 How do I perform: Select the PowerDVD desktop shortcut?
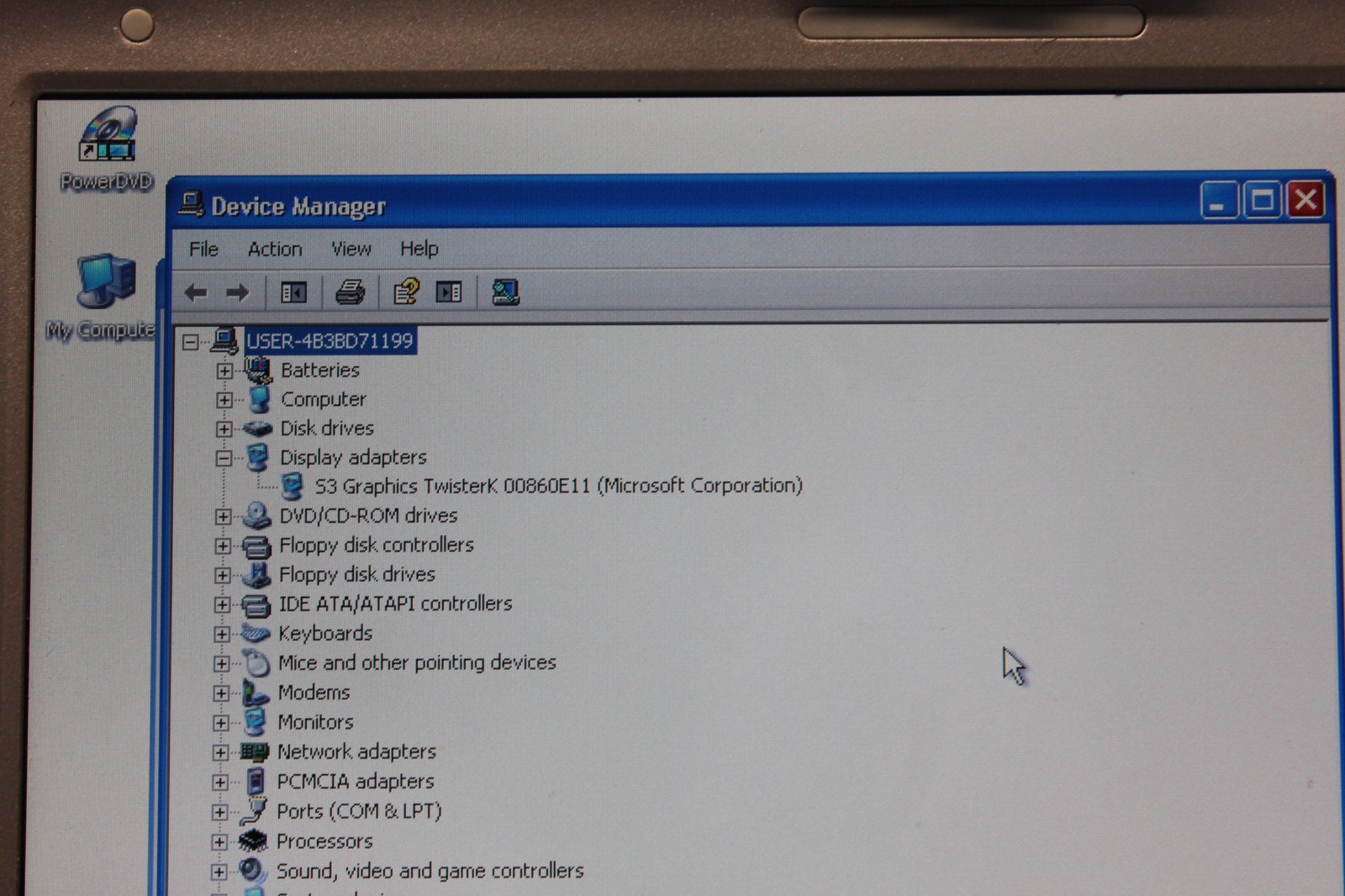108,148
